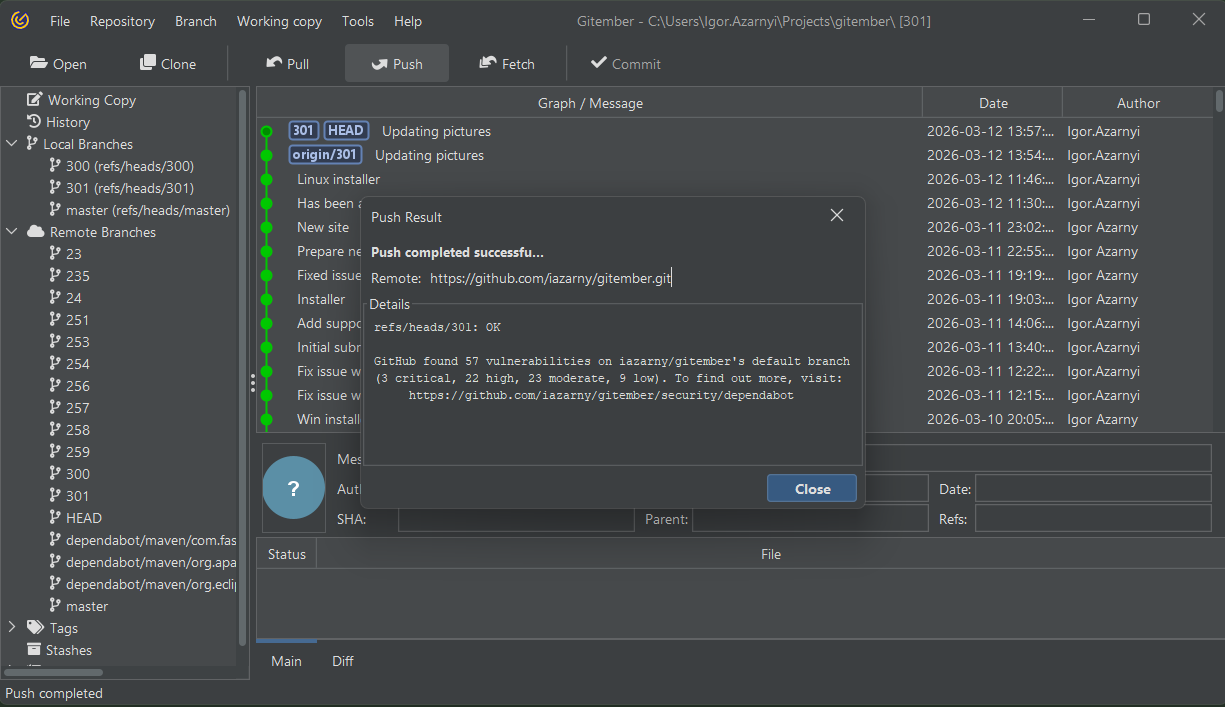
Task: Dismiss Push Result dialog with X
Action: [837, 216]
